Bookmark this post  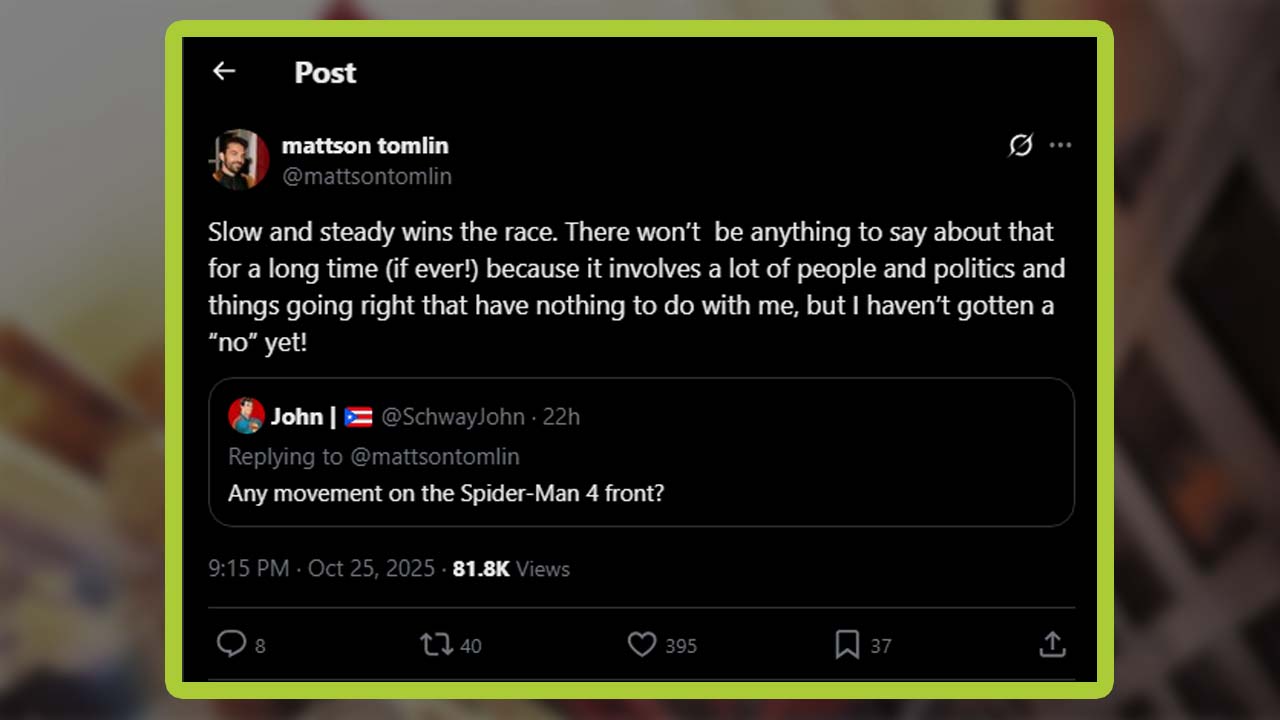pos(847,644)
